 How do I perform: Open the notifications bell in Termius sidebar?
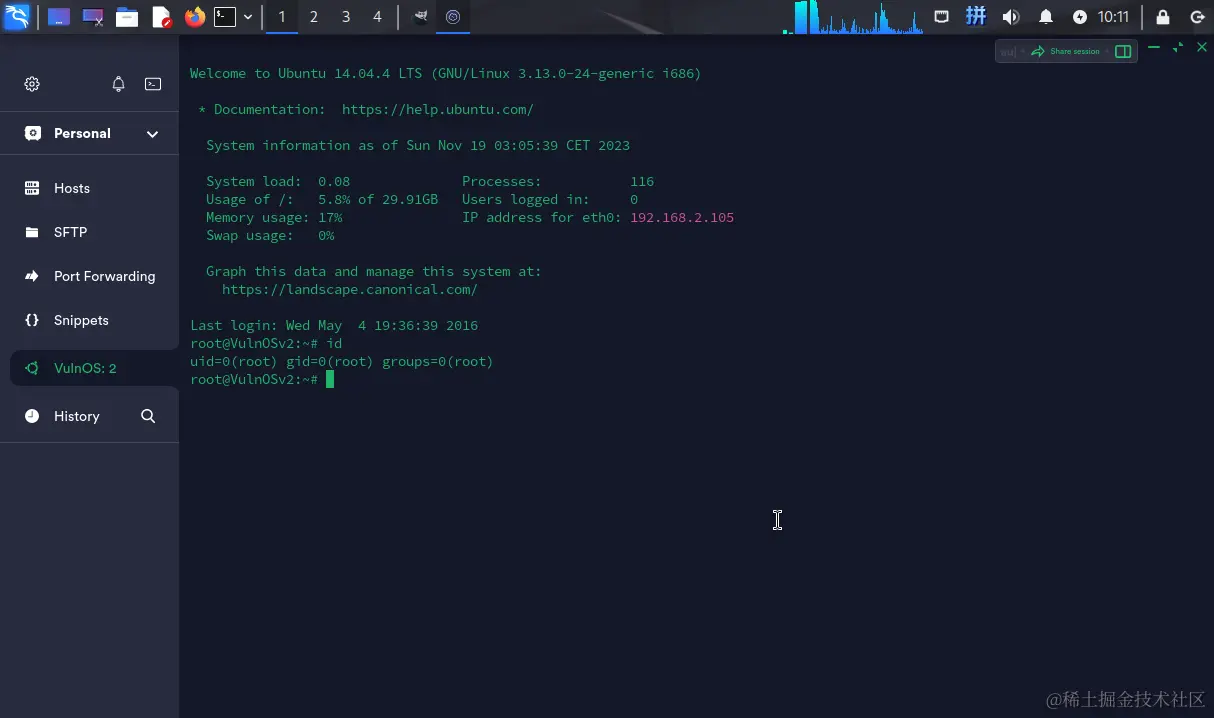(118, 84)
